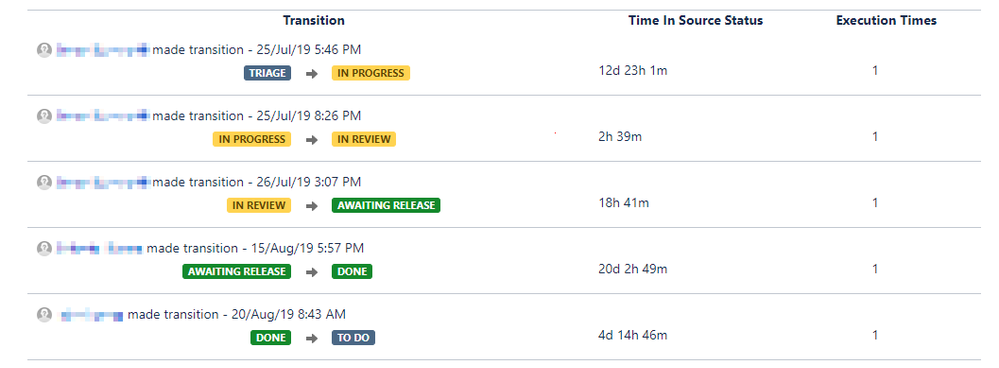The width and height of the screenshot is (999, 368).
Task: Click the avatar icon of the 20/Aug/19 transition
Action: click(x=44, y=315)
